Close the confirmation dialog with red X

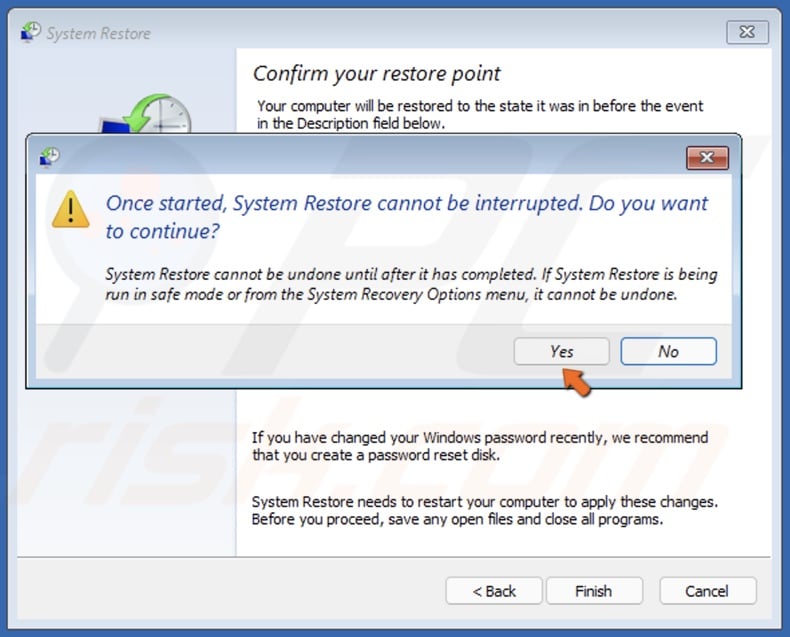click(x=707, y=158)
